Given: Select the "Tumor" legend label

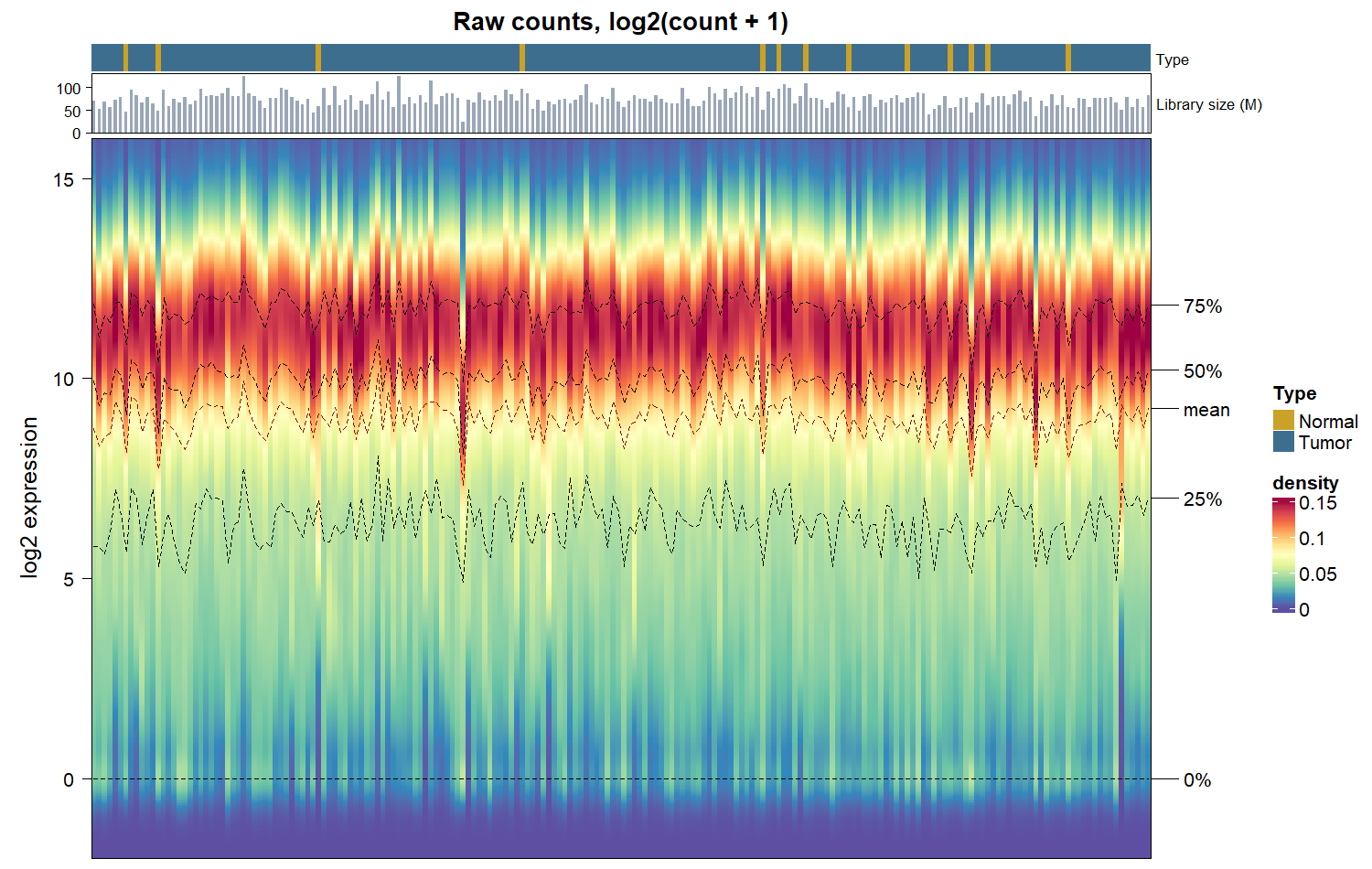Looking at the screenshot, I should tap(1325, 443).
